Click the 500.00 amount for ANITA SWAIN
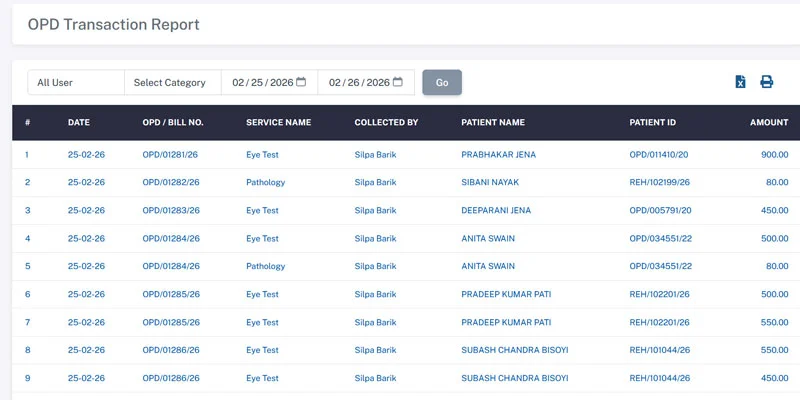The height and width of the screenshot is (400, 800). (774, 238)
